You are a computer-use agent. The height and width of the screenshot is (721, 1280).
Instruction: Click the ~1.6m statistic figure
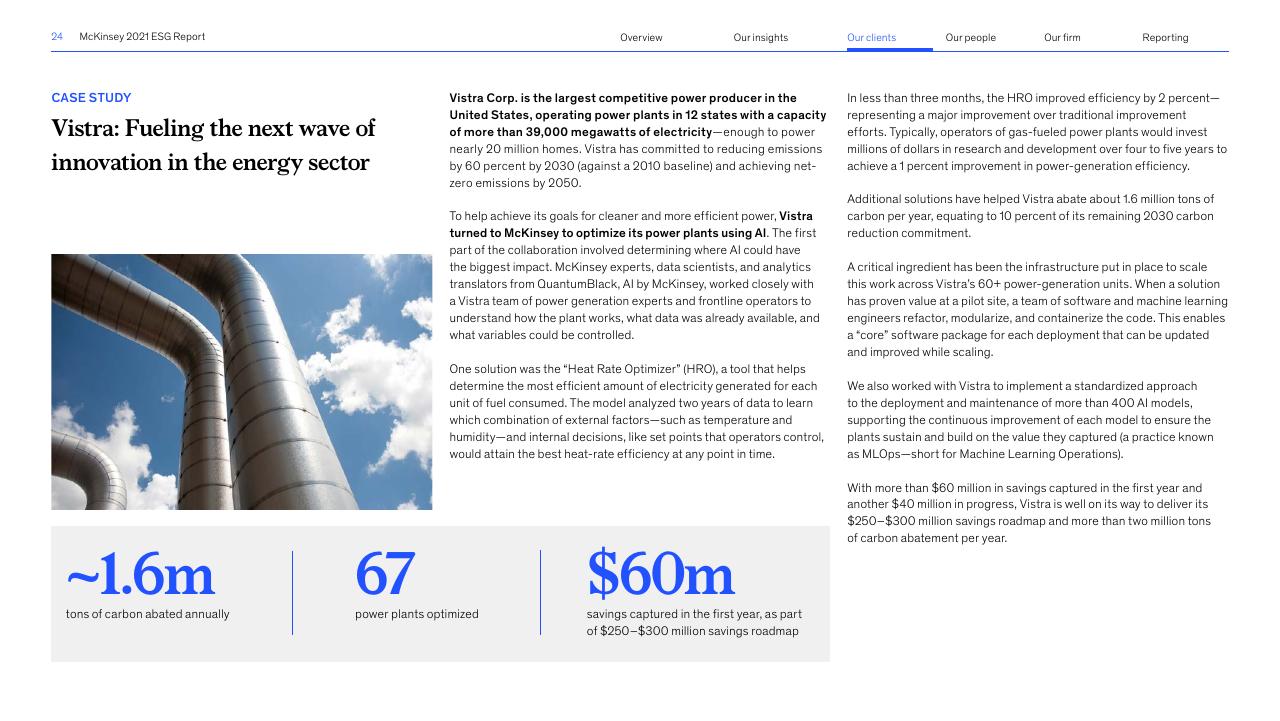click(x=140, y=574)
